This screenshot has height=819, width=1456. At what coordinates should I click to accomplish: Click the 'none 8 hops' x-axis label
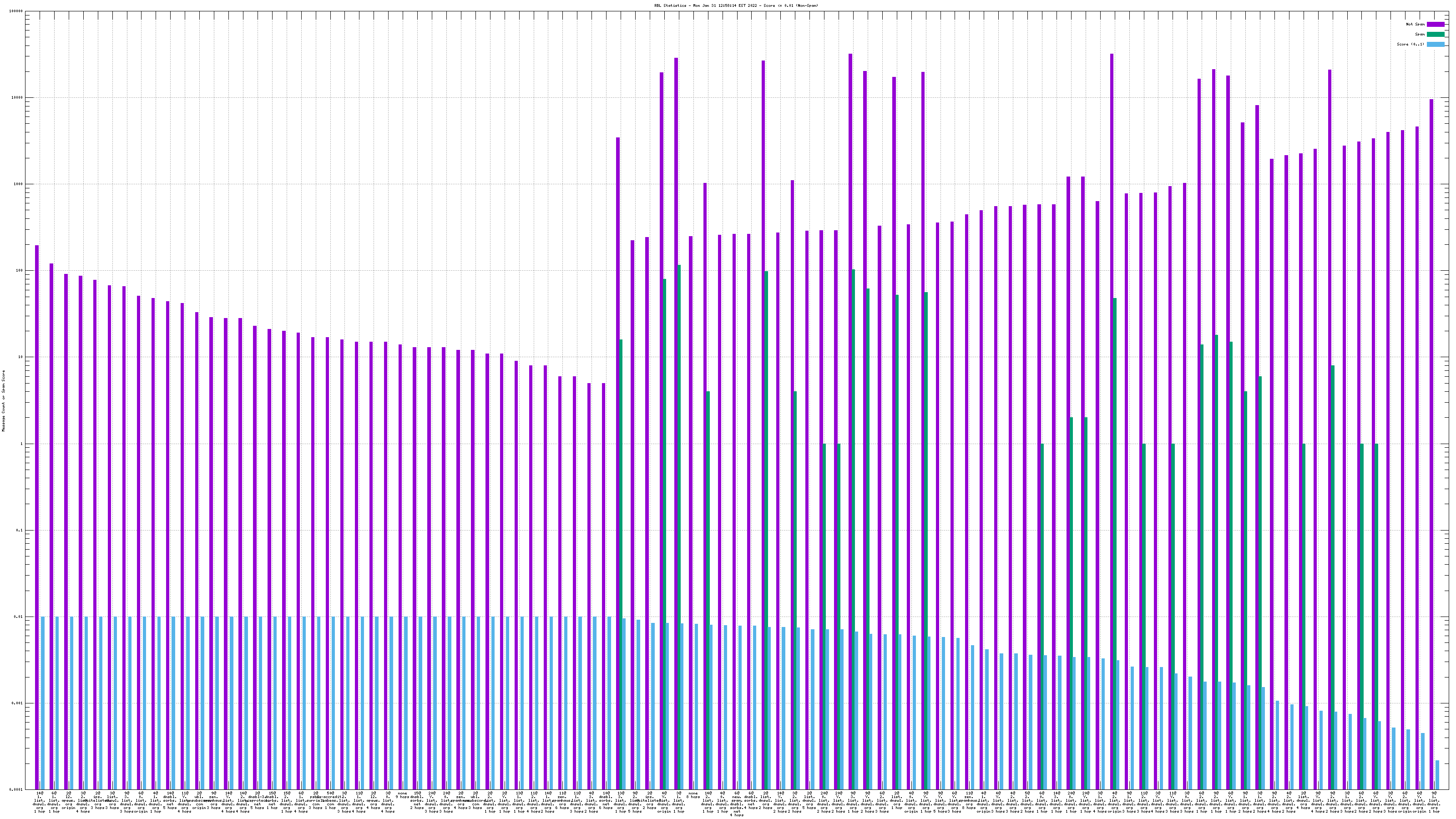[693, 795]
